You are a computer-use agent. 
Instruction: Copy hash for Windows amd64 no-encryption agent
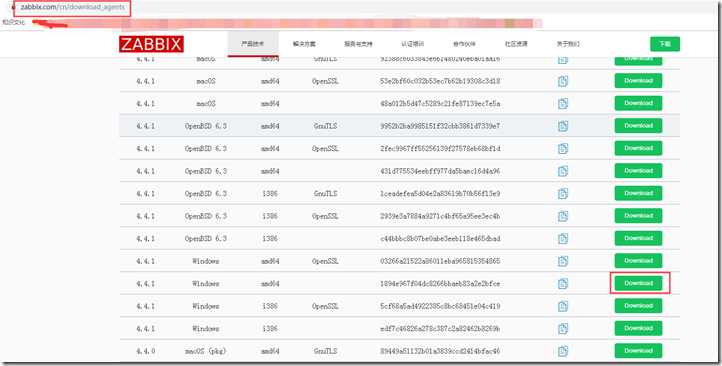[563, 284]
